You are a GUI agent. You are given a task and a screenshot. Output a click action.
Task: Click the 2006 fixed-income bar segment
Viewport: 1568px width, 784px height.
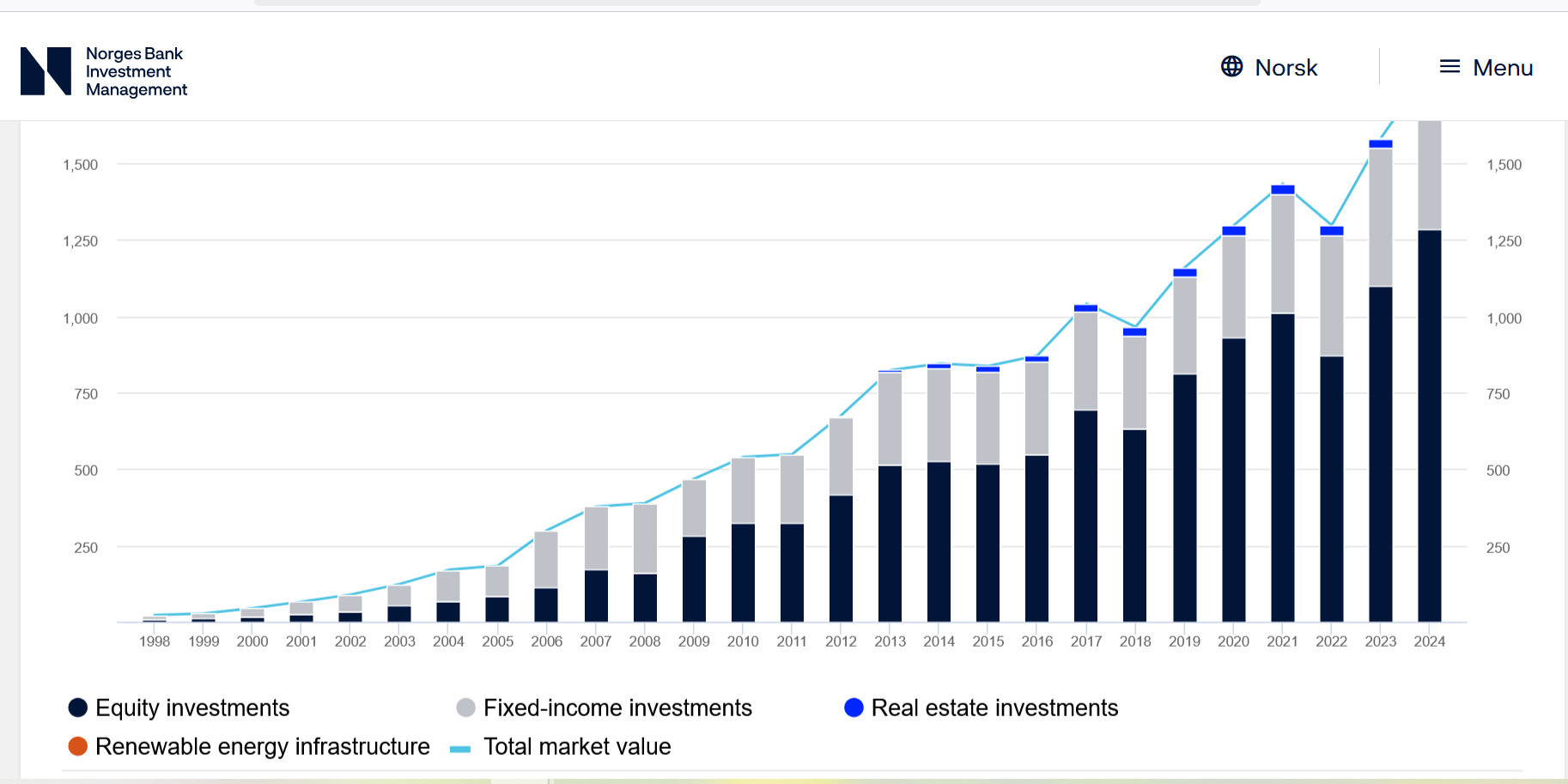click(x=546, y=560)
